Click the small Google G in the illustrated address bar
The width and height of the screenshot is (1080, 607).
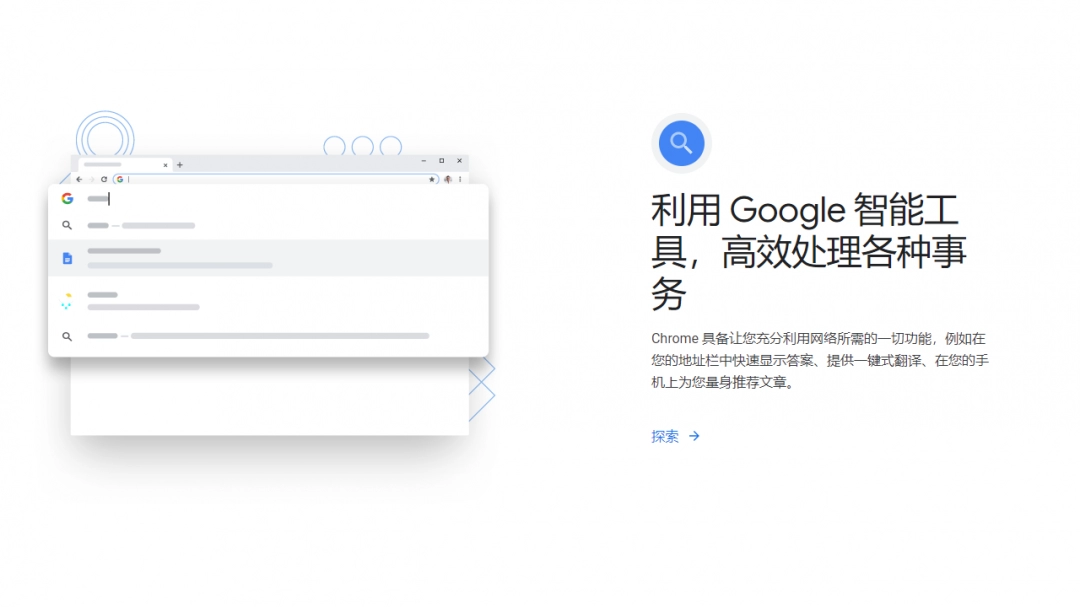click(x=120, y=179)
